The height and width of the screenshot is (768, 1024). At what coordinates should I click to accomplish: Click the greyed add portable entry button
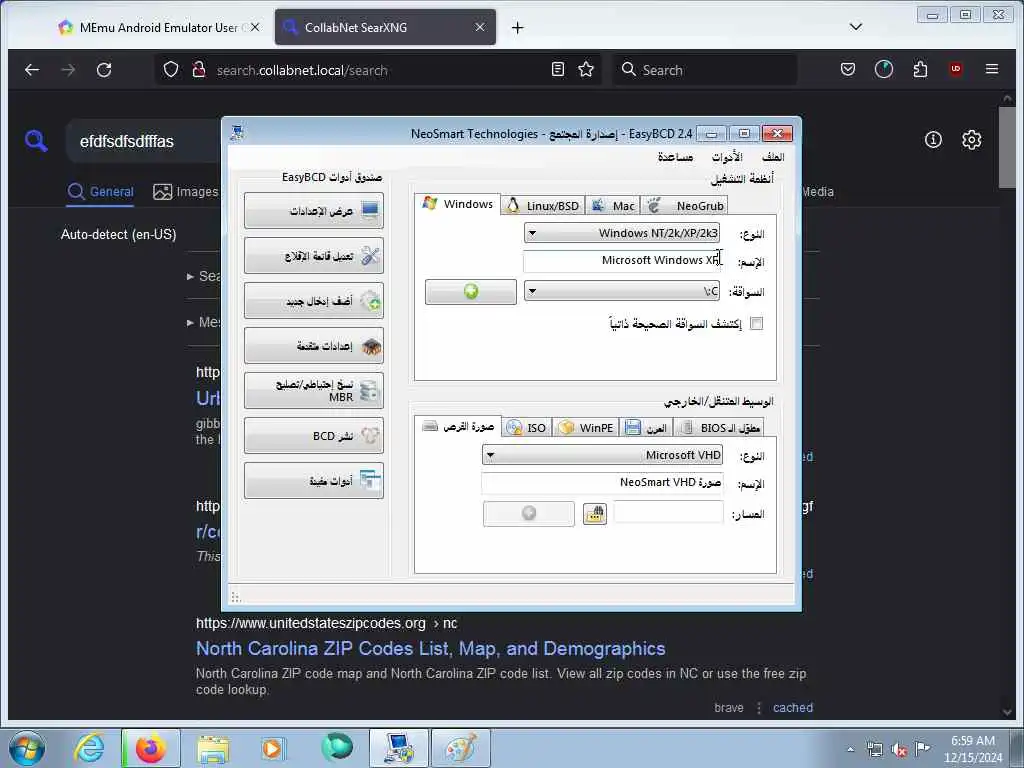point(529,513)
